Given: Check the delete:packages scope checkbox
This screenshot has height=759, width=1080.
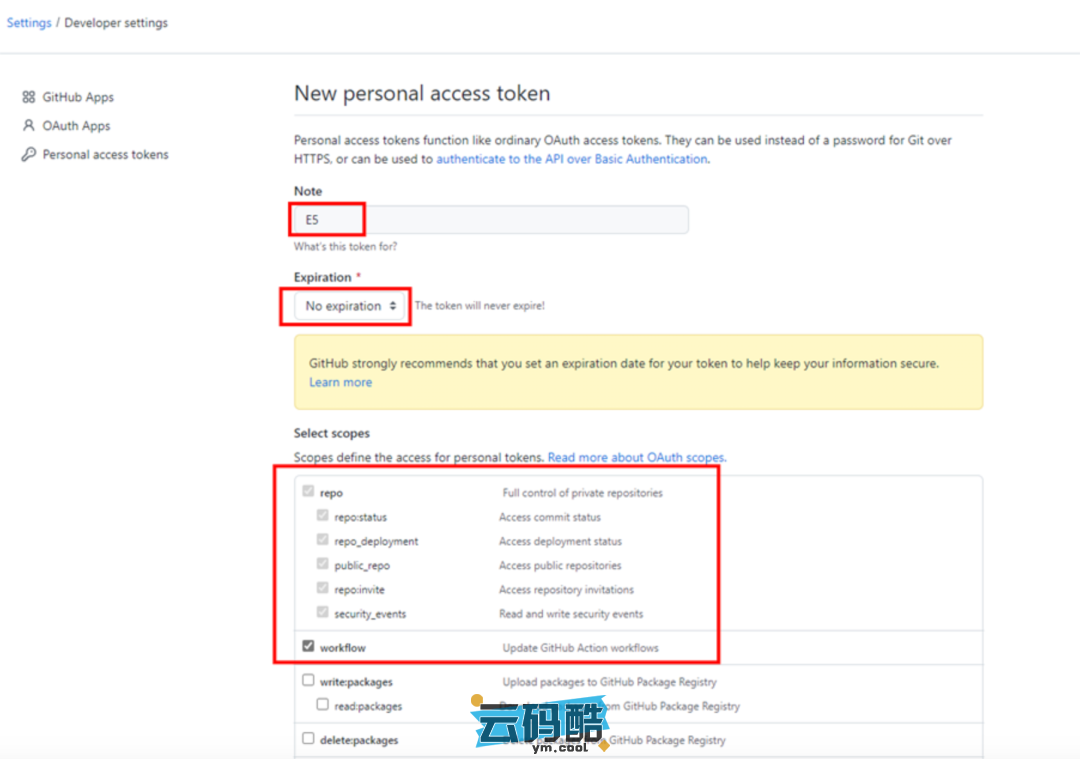Looking at the screenshot, I should [x=308, y=739].
